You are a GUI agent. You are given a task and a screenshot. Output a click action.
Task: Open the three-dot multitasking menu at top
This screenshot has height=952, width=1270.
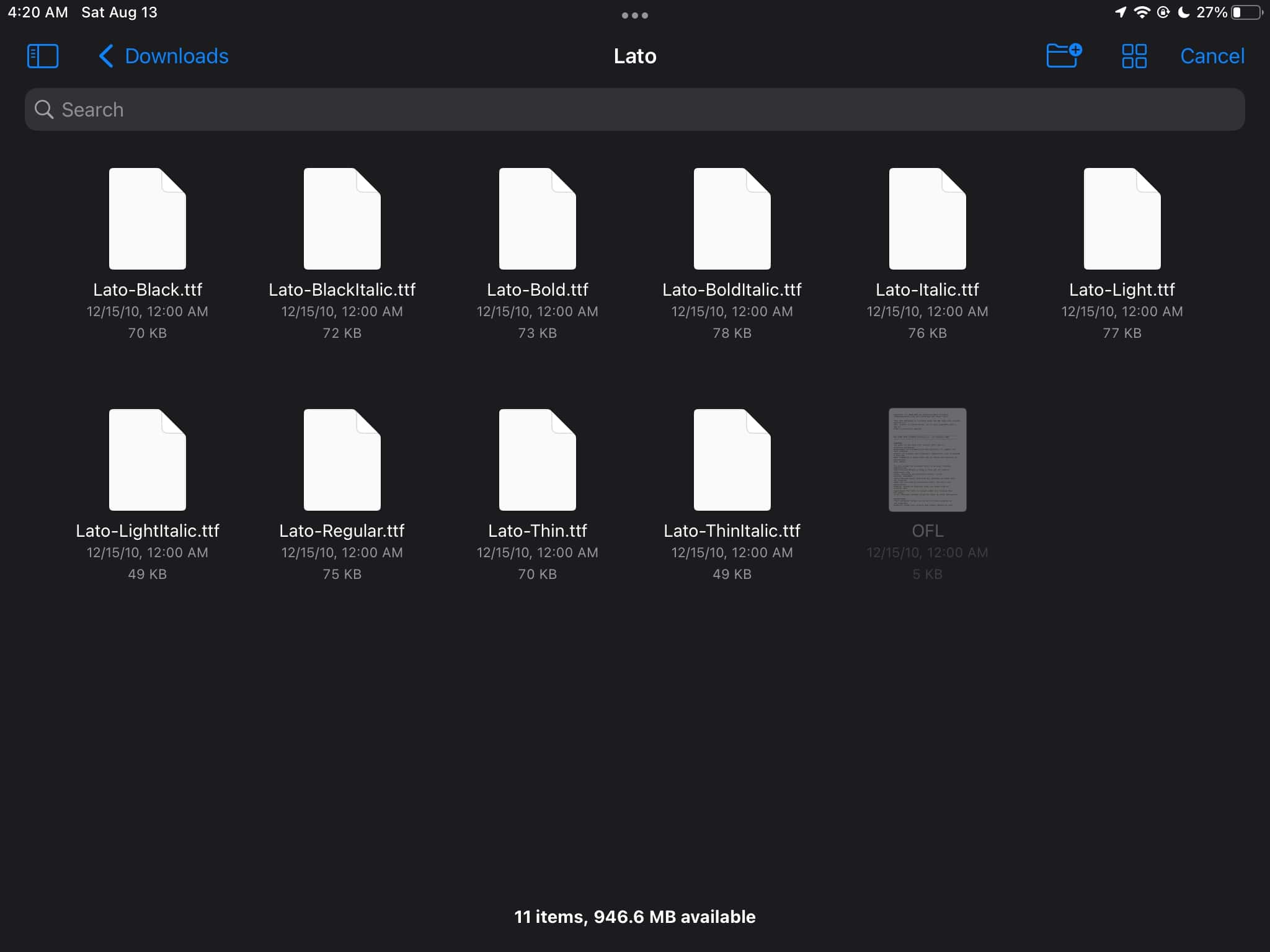coord(634,15)
